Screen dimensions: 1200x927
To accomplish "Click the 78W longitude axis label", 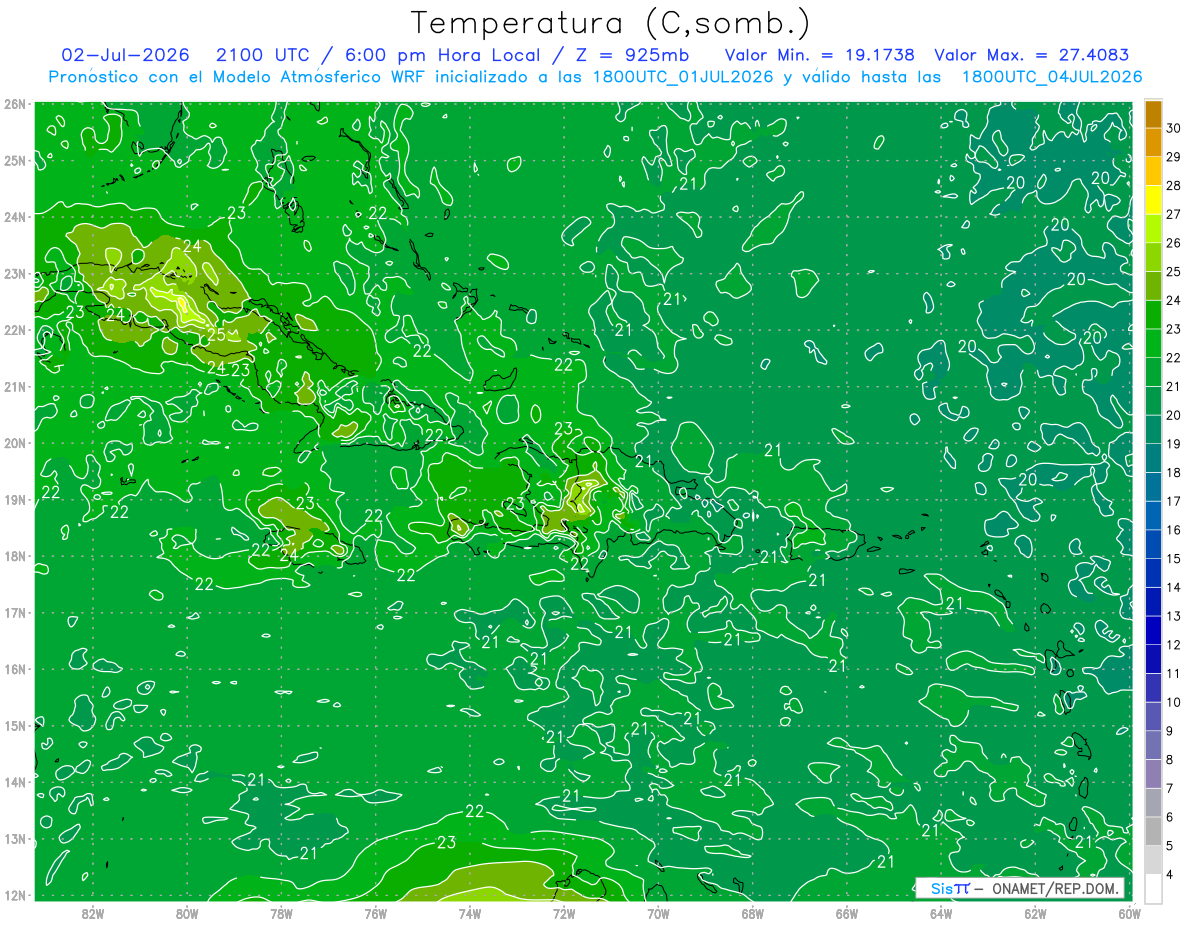I will pos(281,912).
